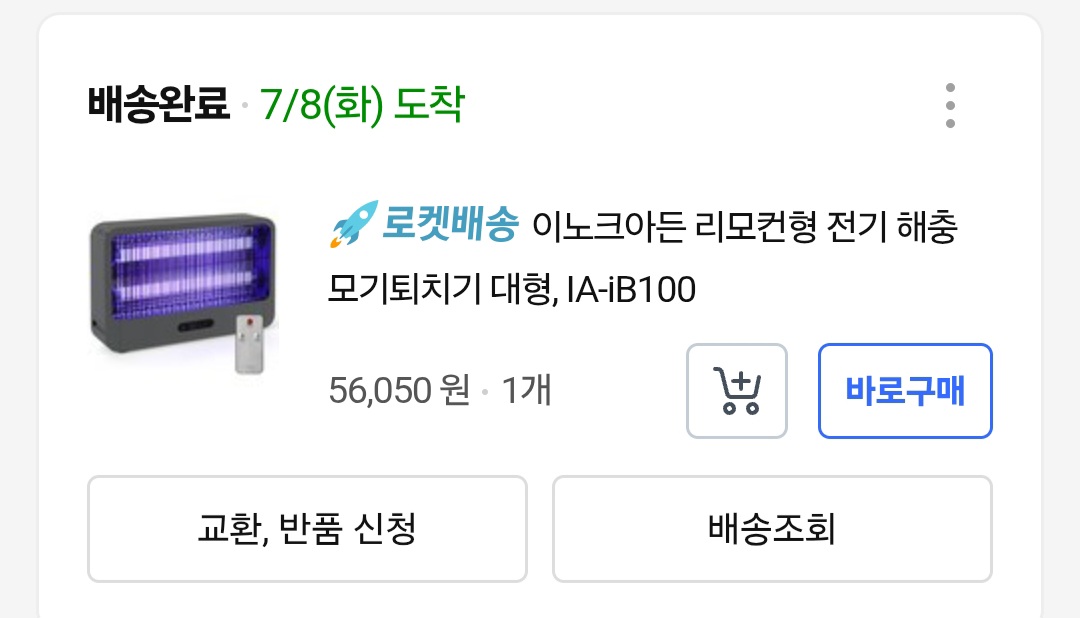Request exchange or return via 교환, 반품 신청
The width and height of the screenshot is (1080, 618).
click(x=307, y=529)
